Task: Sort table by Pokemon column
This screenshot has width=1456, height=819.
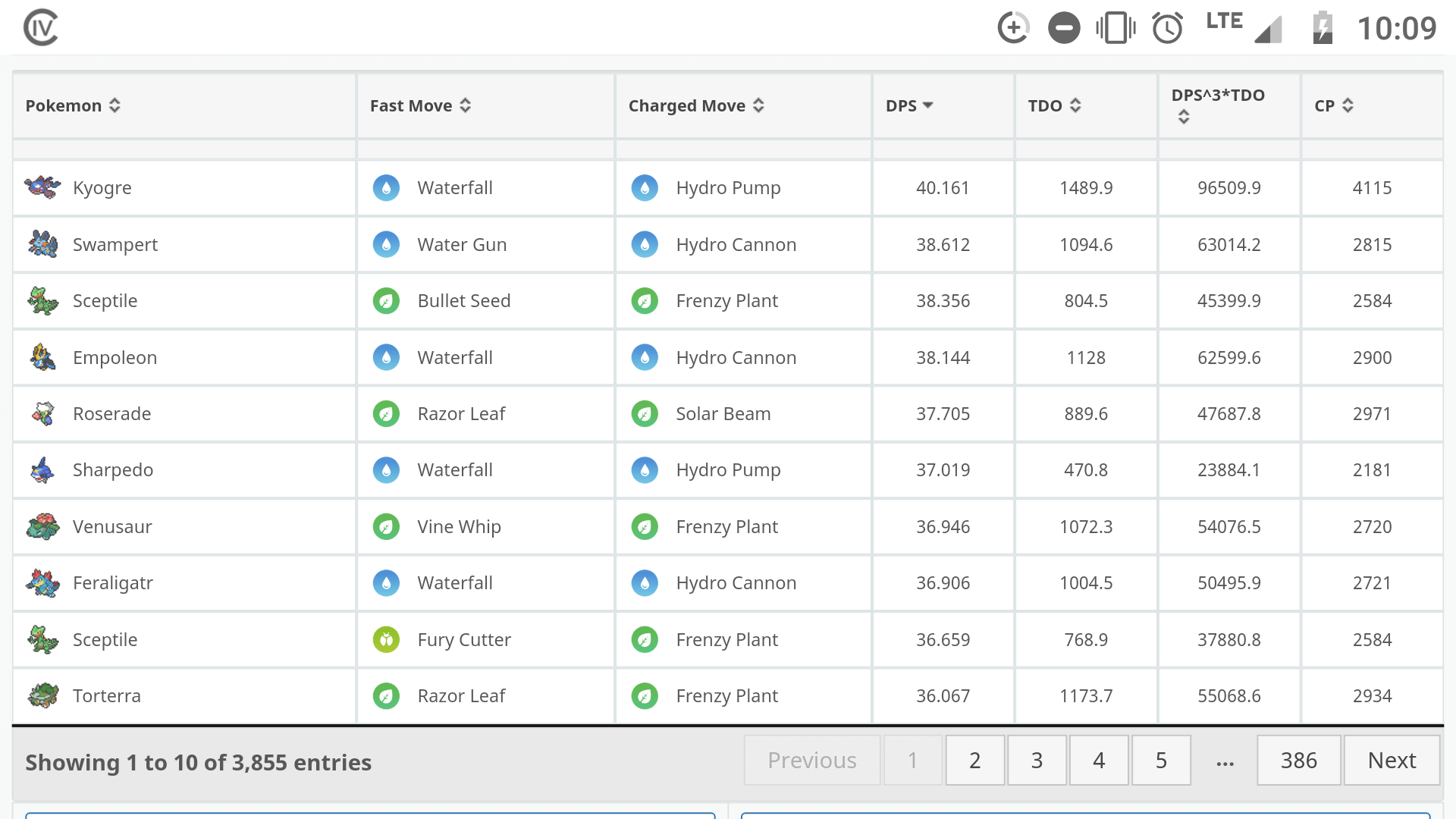Action: (x=184, y=105)
